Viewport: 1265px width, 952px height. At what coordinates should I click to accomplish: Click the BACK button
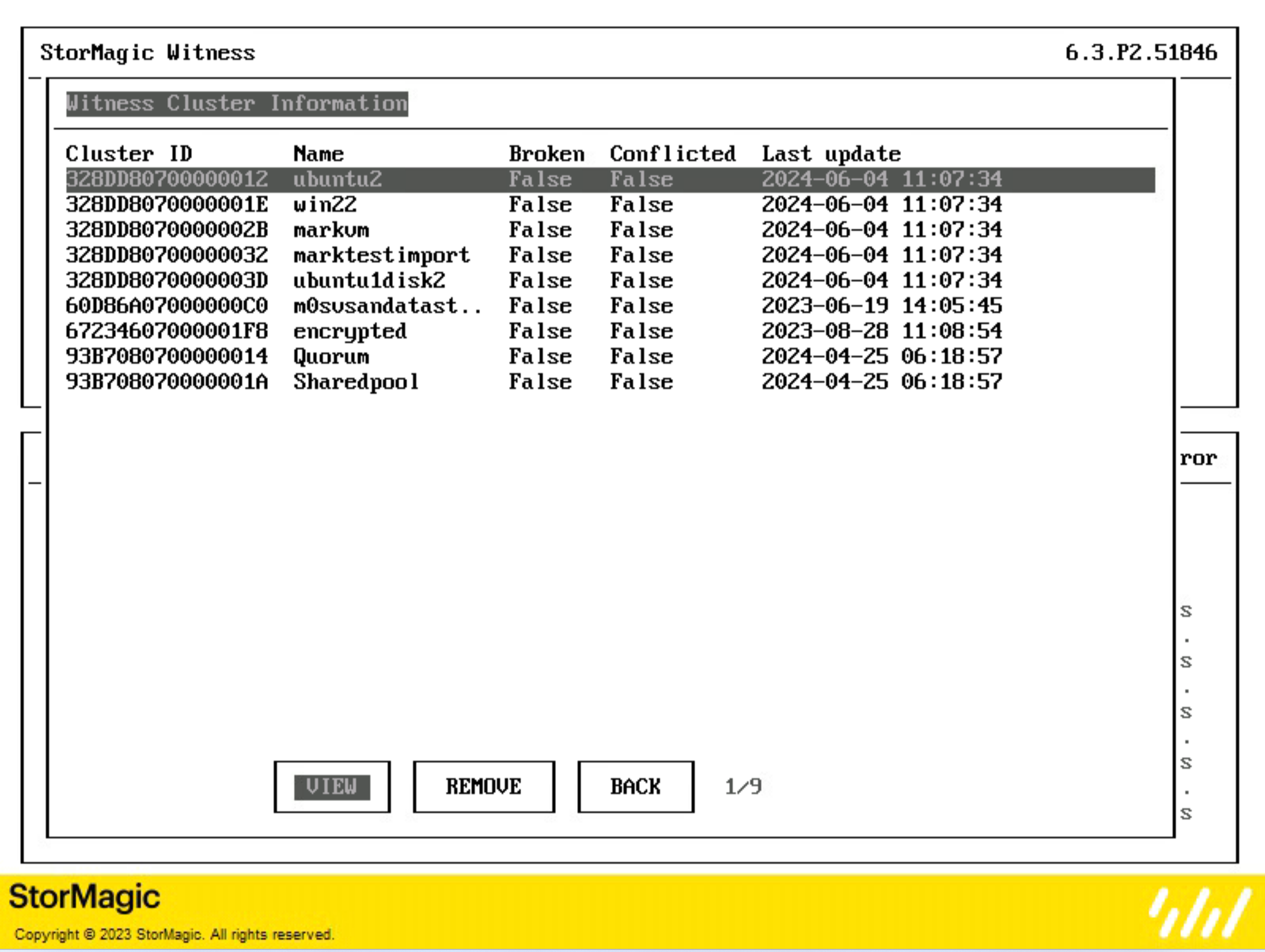pos(636,786)
